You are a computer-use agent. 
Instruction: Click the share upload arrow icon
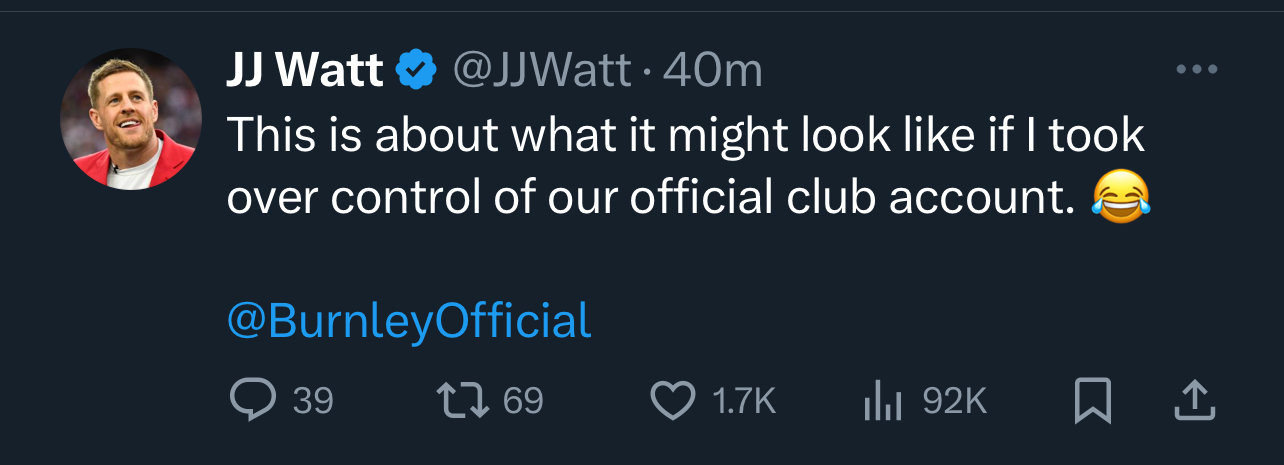click(1193, 401)
